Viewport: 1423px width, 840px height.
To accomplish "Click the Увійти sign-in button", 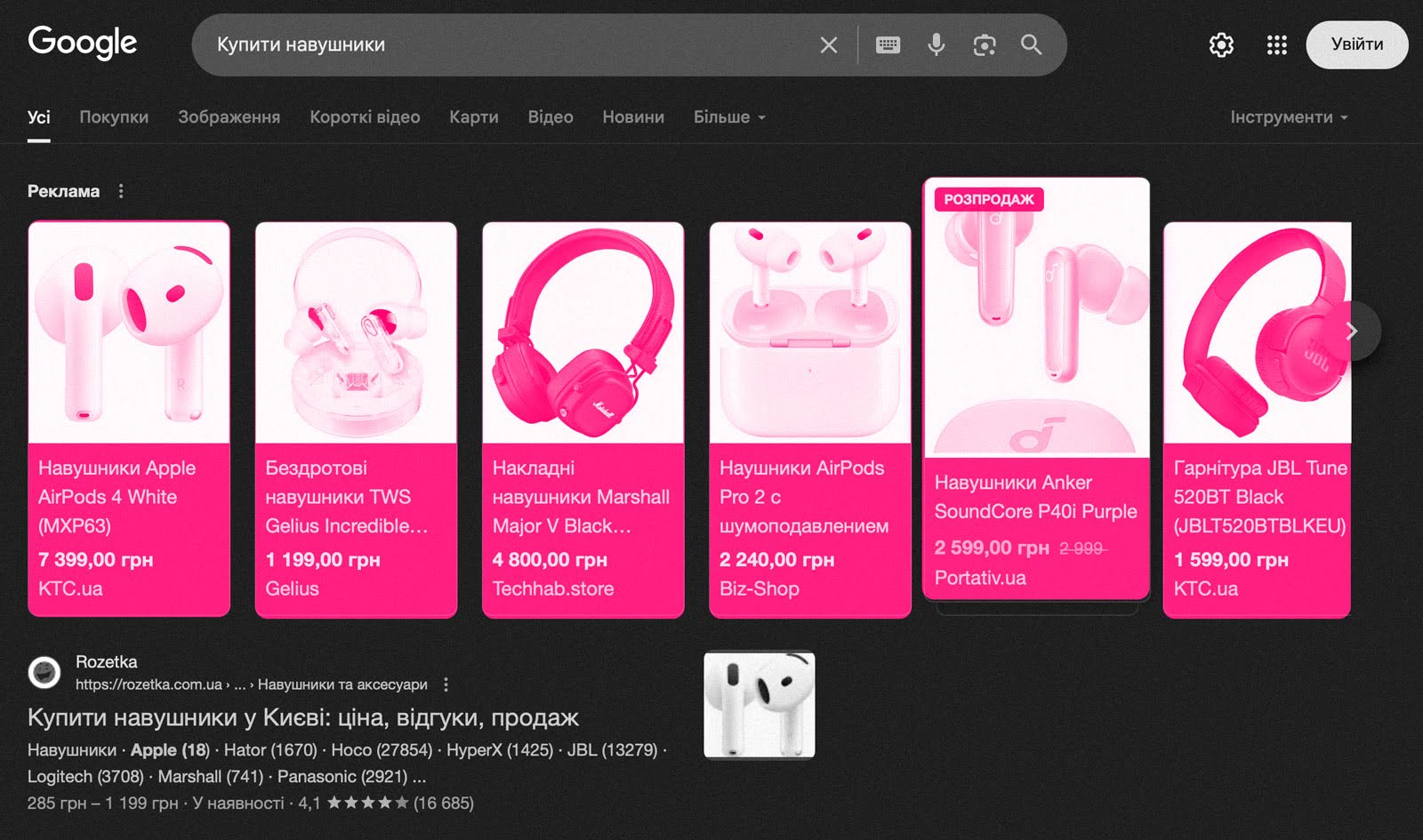I will pos(1356,44).
